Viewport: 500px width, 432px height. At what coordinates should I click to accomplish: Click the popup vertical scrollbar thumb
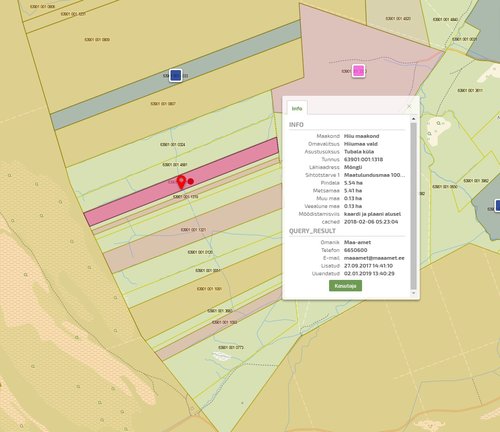pos(414,206)
